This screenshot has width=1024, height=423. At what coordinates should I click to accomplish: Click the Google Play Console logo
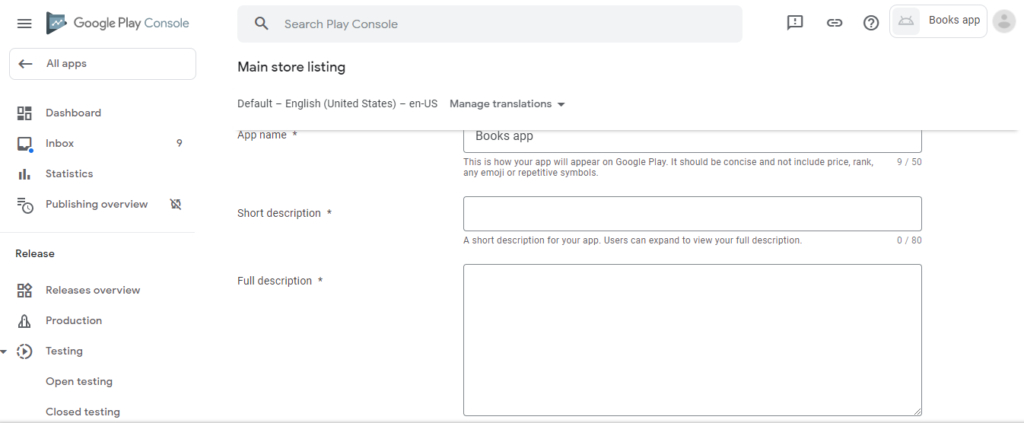tap(118, 23)
